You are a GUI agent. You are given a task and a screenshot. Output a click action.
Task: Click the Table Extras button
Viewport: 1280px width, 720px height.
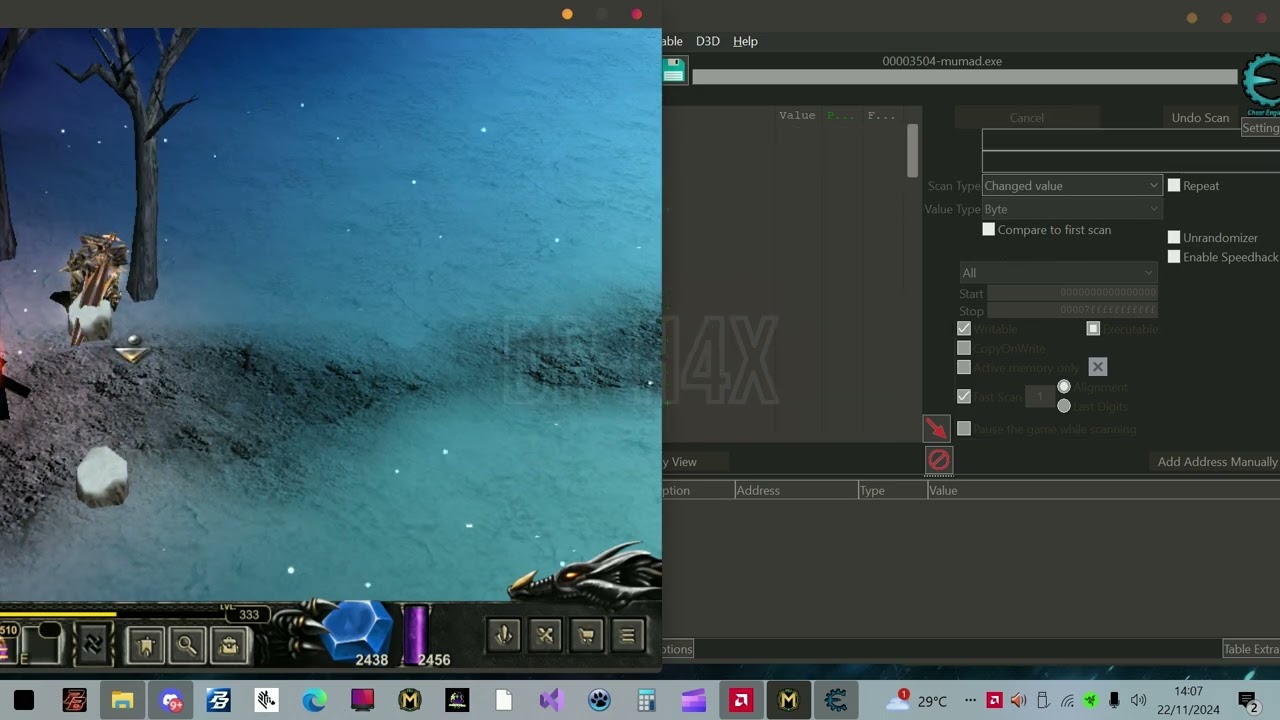(x=1251, y=649)
